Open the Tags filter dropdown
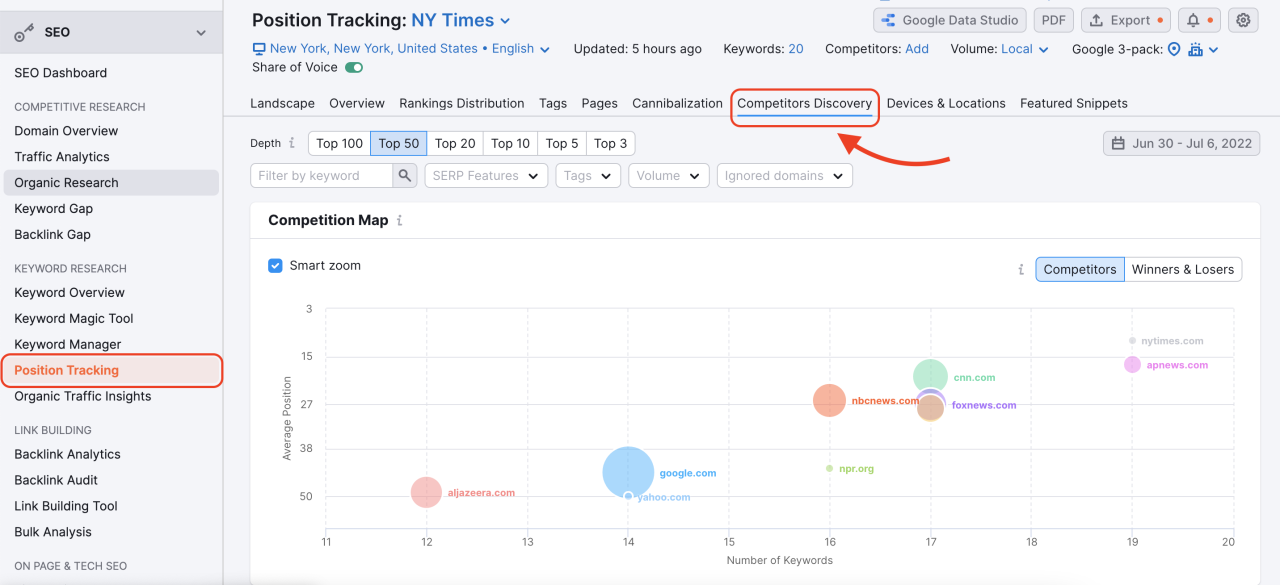Image resolution: width=1280 pixels, height=585 pixels. click(588, 176)
